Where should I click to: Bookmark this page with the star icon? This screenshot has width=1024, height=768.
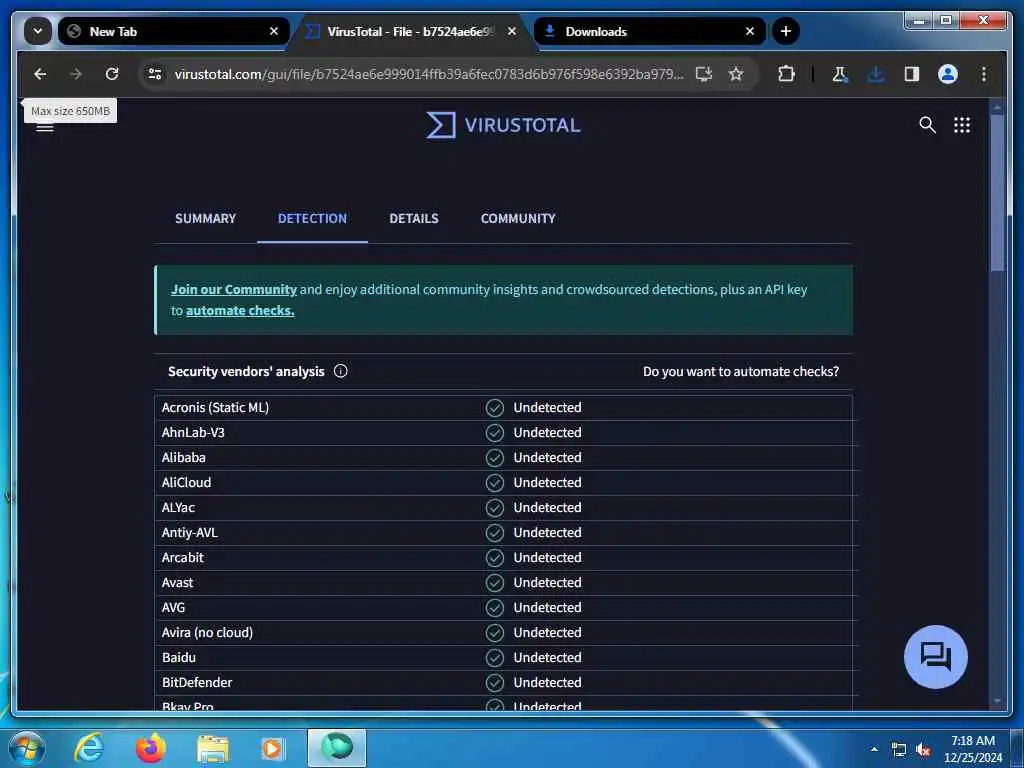pyautogui.click(x=736, y=74)
